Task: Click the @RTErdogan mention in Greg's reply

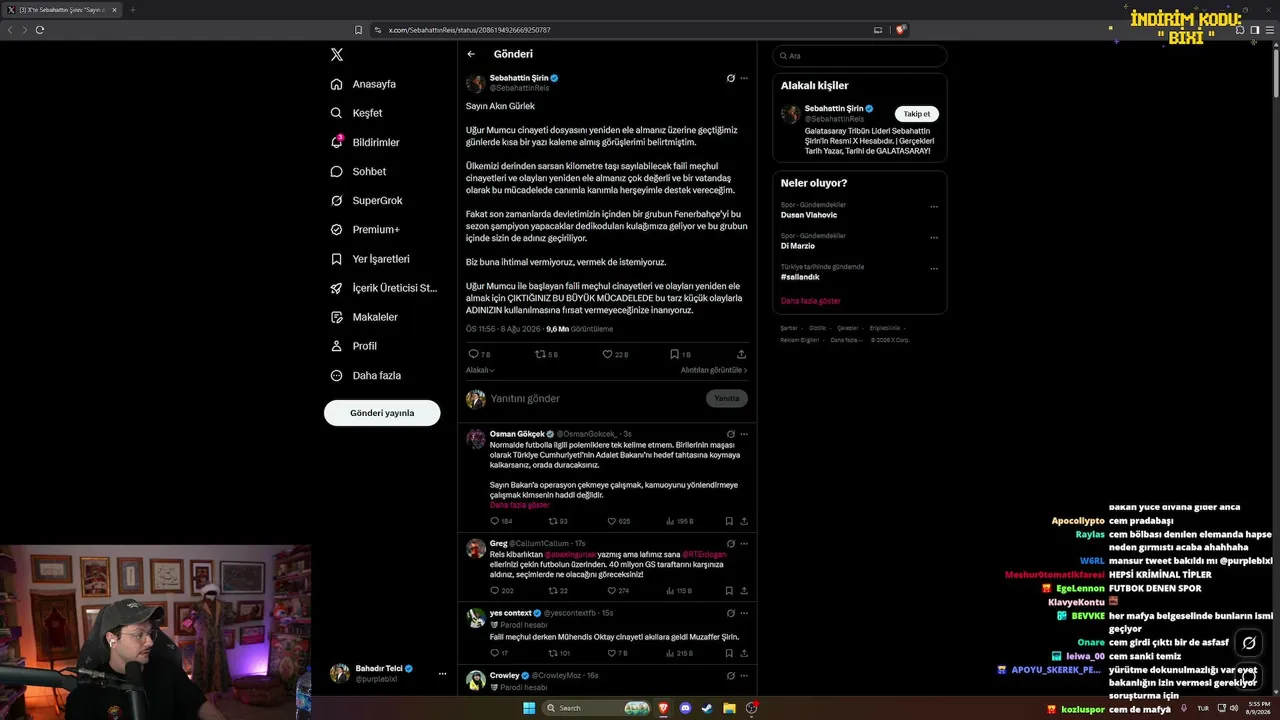Action: tap(704, 554)
